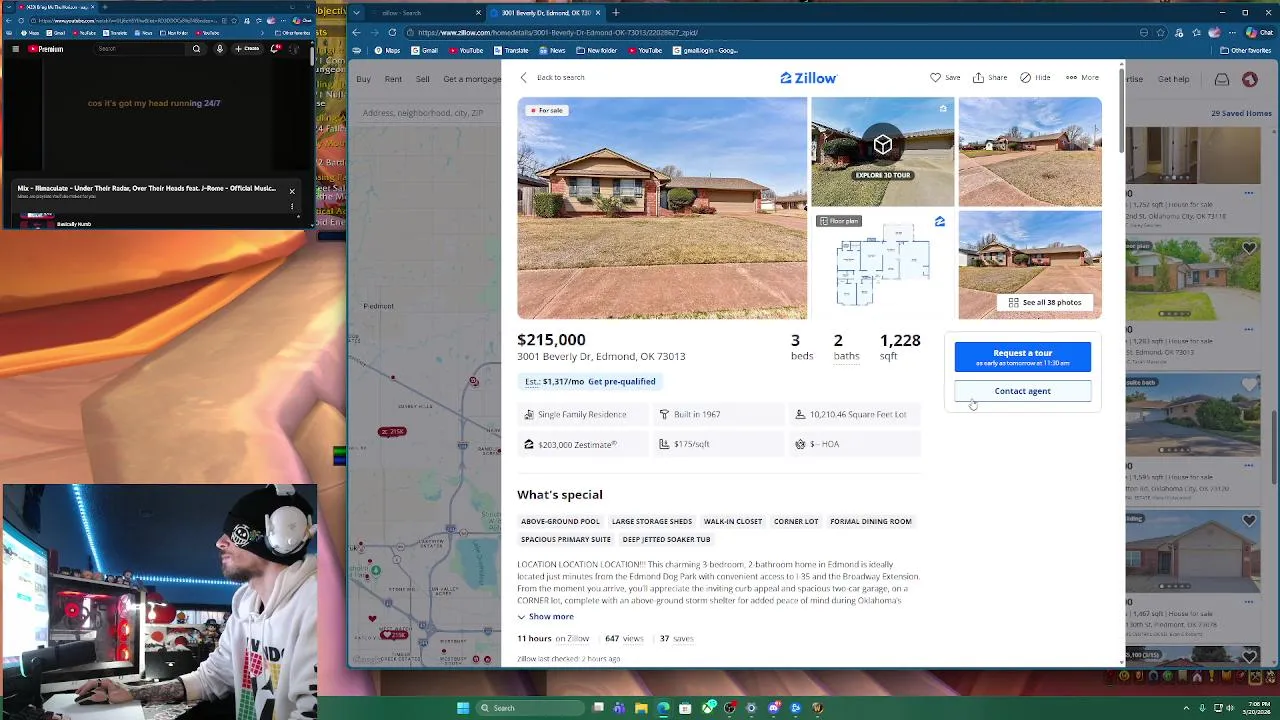Click the Zillow logo in the listing header
This screenshot has width=1280, height=720.
click(x=808, y=77)
